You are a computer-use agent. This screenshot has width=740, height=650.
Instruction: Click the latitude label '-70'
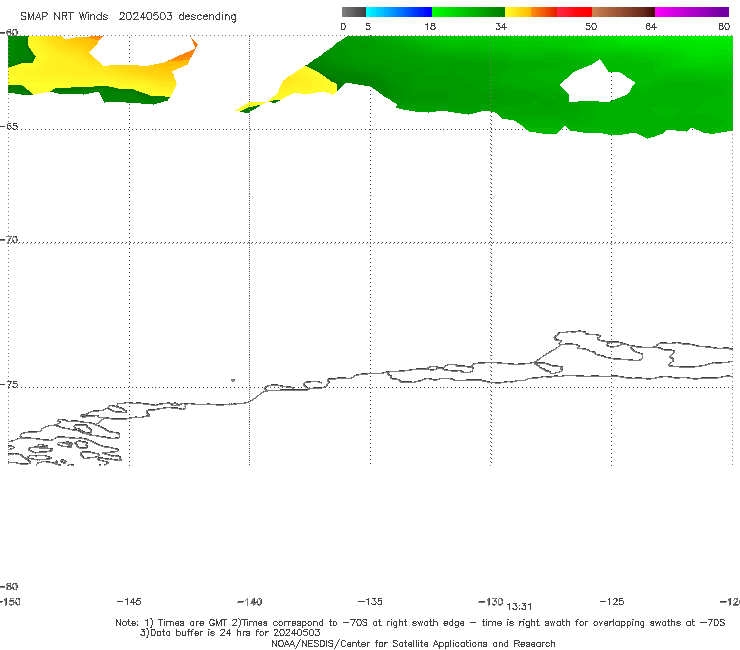9,240
